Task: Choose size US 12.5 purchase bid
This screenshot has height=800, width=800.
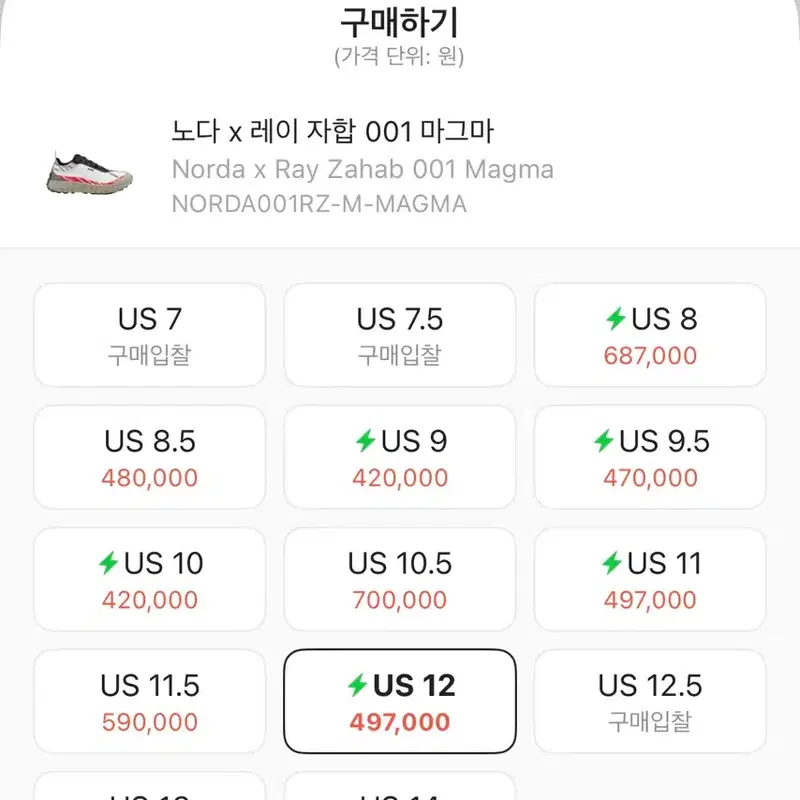Action: point(649,701)
